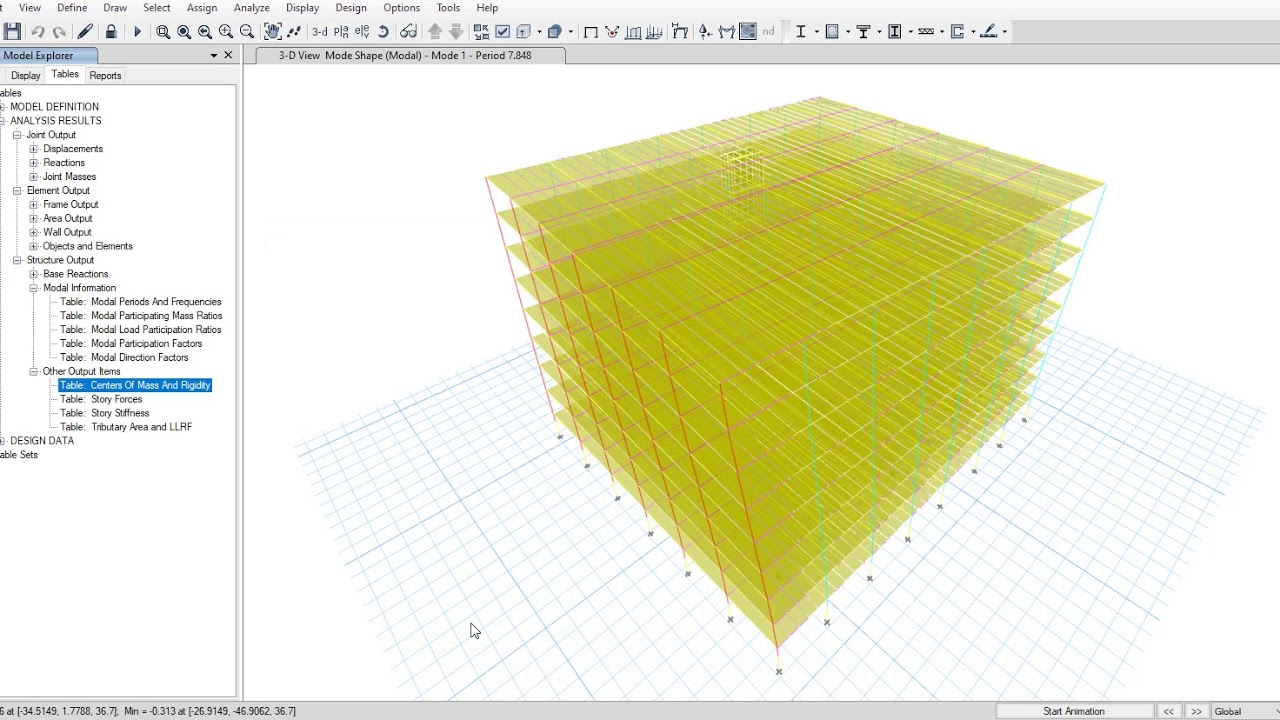Click the next mode >> button
The image size is (1280, 720).
1195,711
